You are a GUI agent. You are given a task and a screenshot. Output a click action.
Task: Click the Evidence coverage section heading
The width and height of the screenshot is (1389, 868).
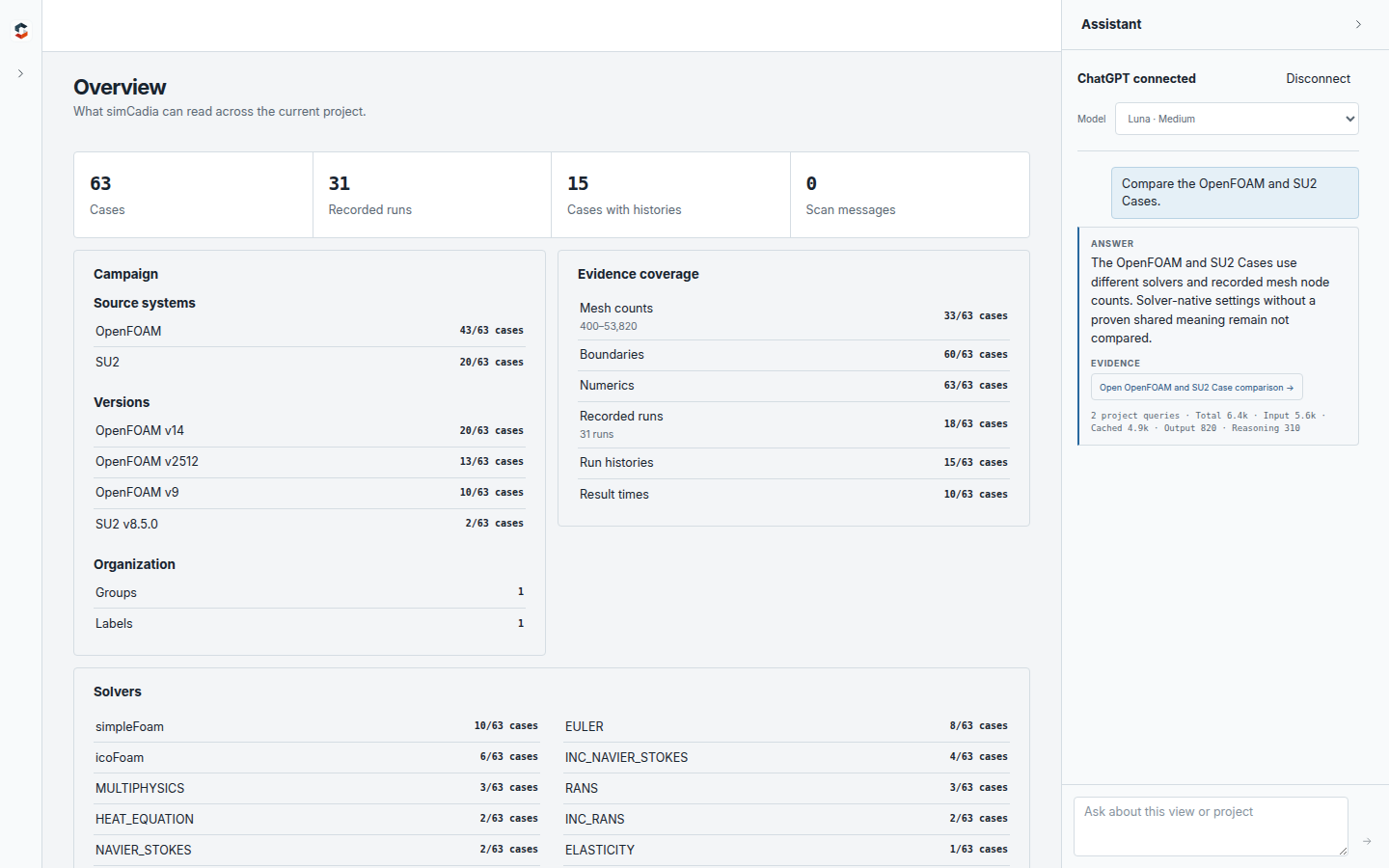click(639, 274)
